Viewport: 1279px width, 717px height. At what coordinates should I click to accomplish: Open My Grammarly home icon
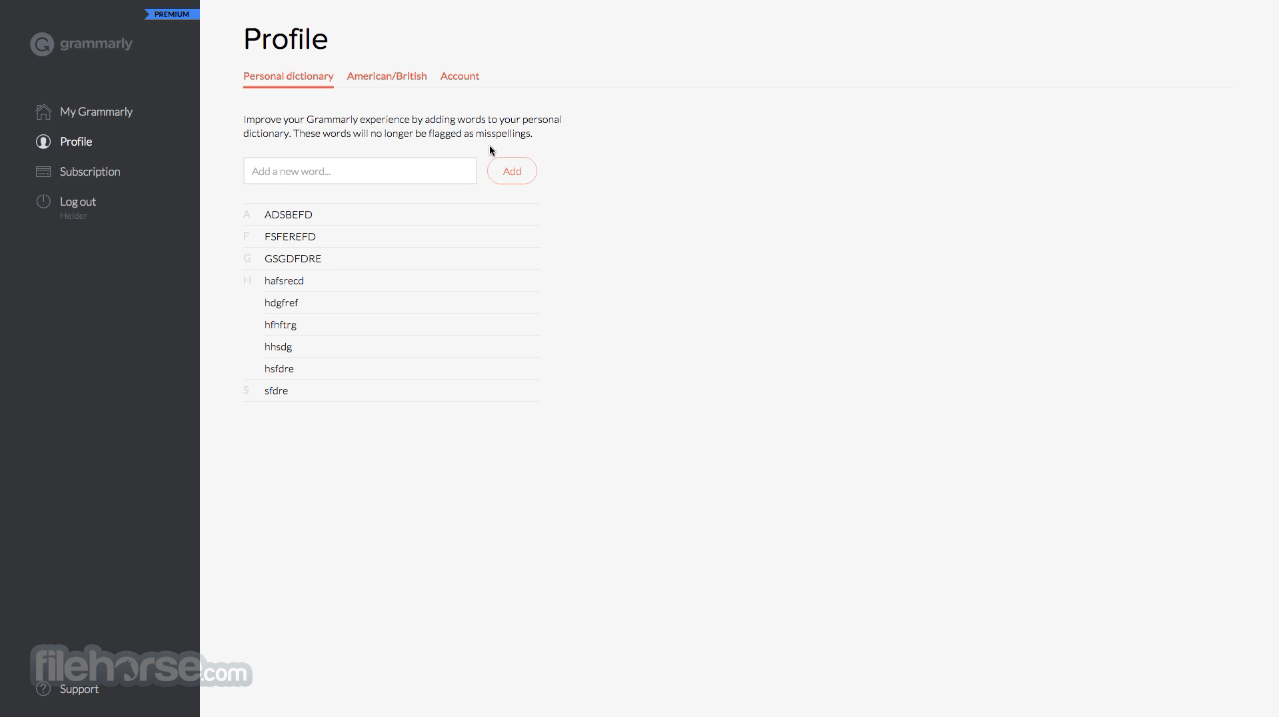(x=43, y=111)
